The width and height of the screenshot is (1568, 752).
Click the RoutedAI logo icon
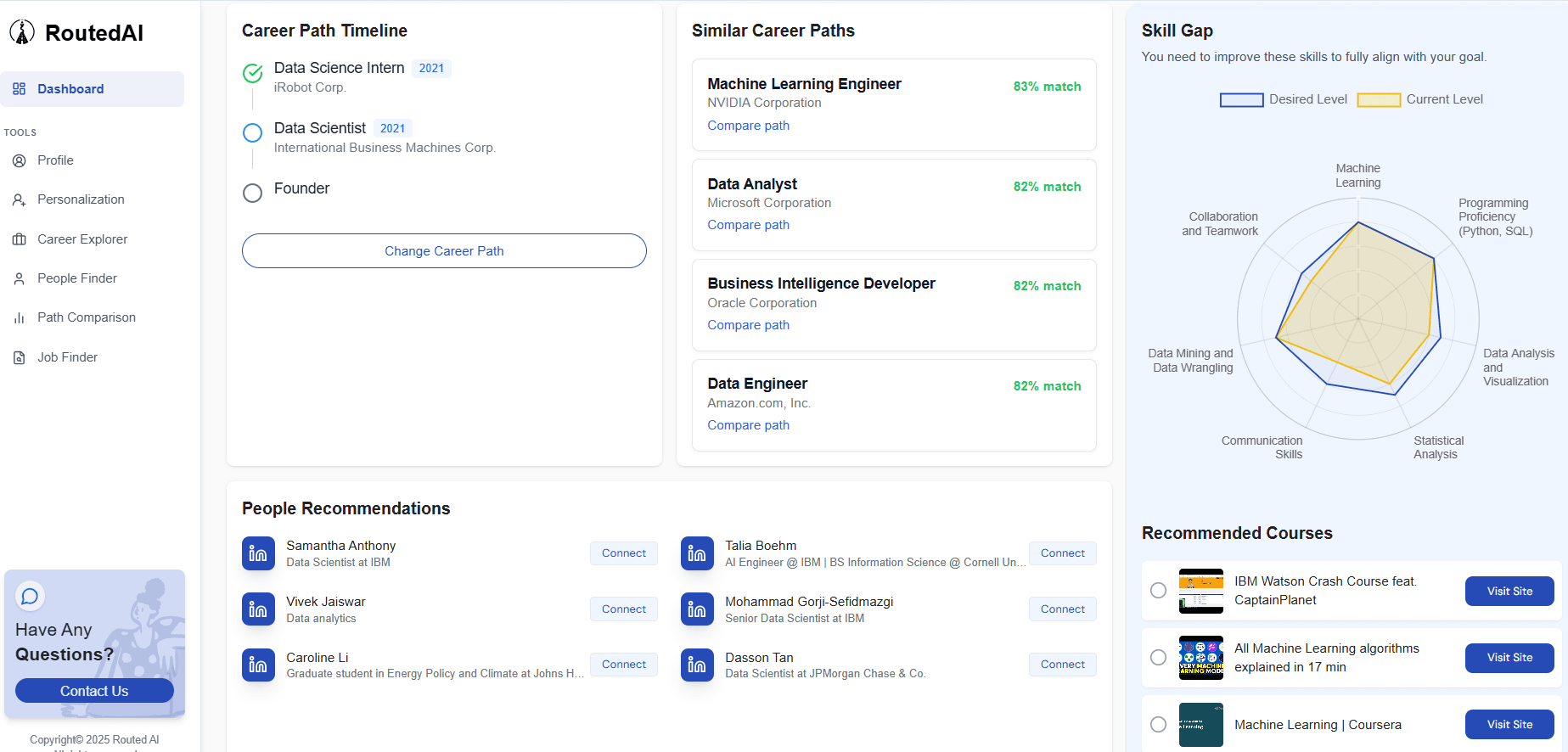click(22, 32)
